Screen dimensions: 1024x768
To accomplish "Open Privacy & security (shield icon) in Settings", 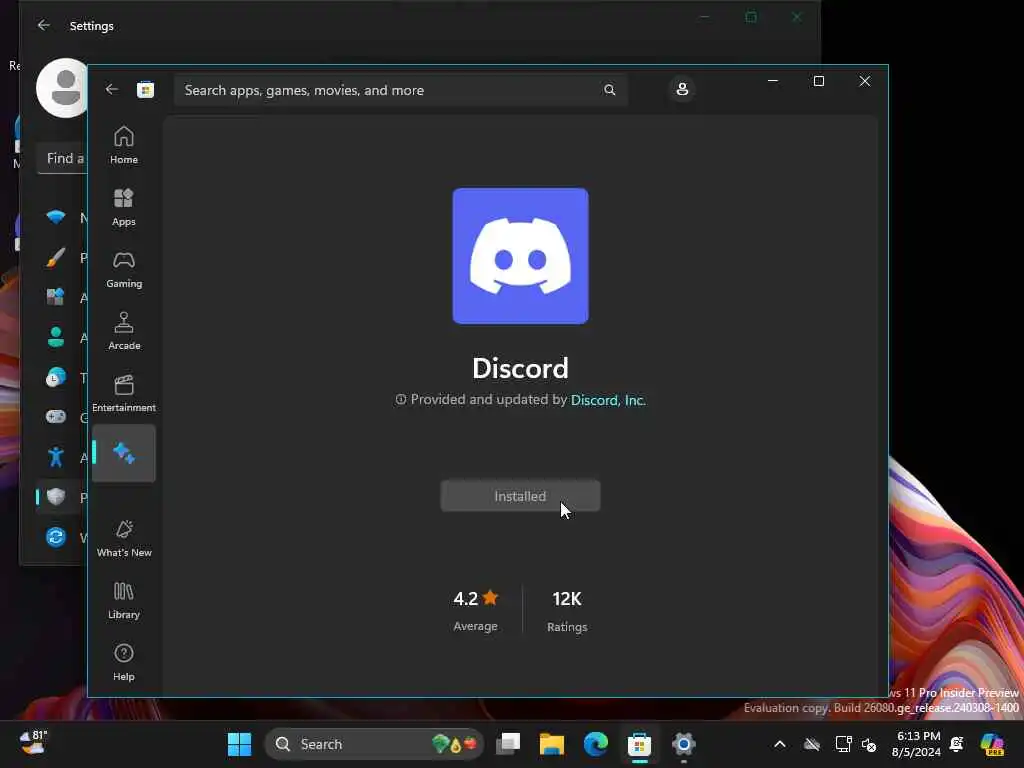I will pos(56,497).
